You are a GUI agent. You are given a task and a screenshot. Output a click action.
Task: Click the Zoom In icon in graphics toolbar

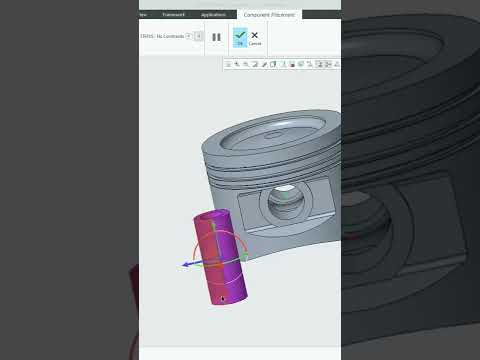click(x=237, y=64)
